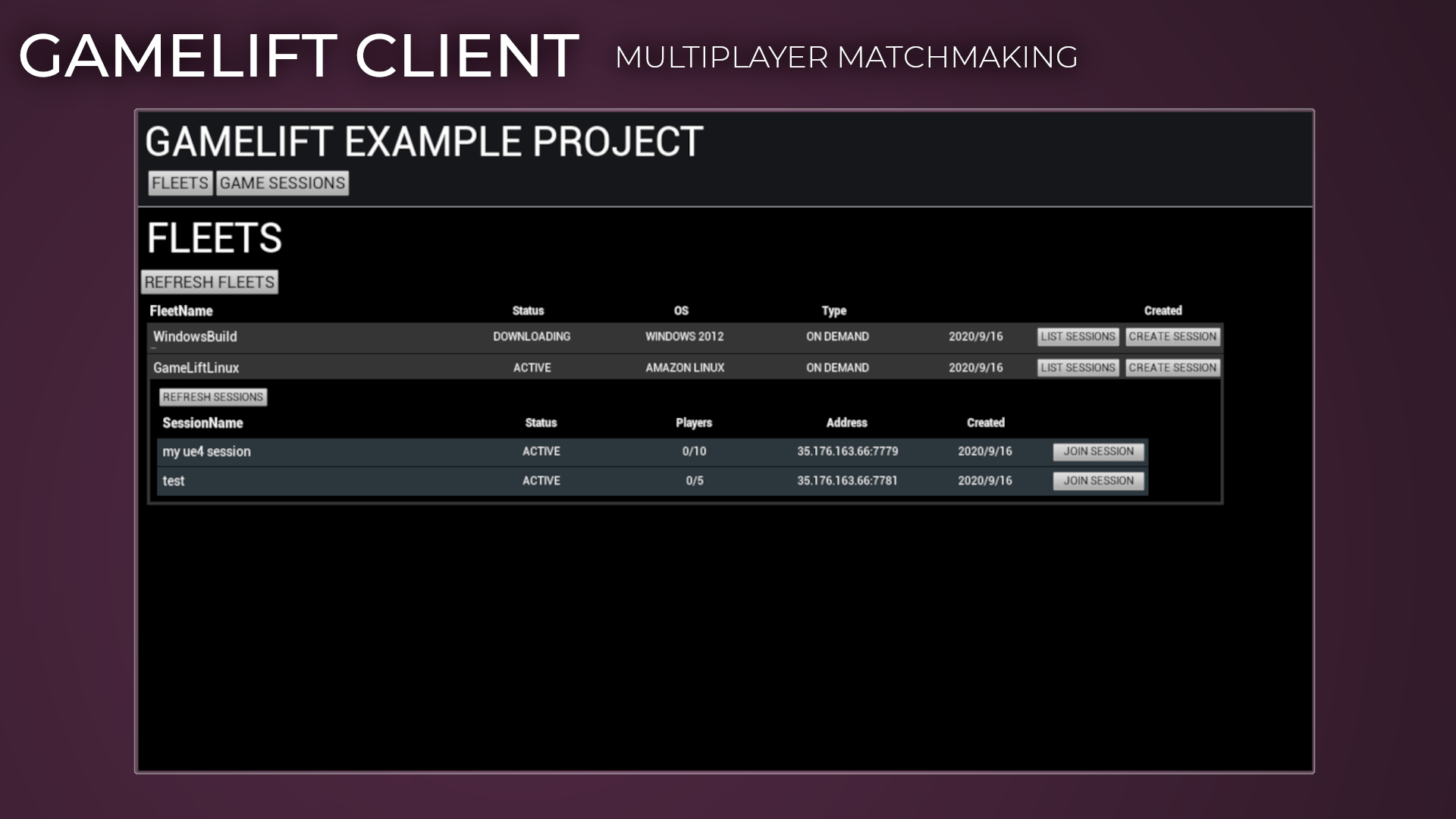This screenshot has height=819, width=1456.
Task: Click JOIN SESSION for the 'test' session
Action: click(x=1098, y=480)
